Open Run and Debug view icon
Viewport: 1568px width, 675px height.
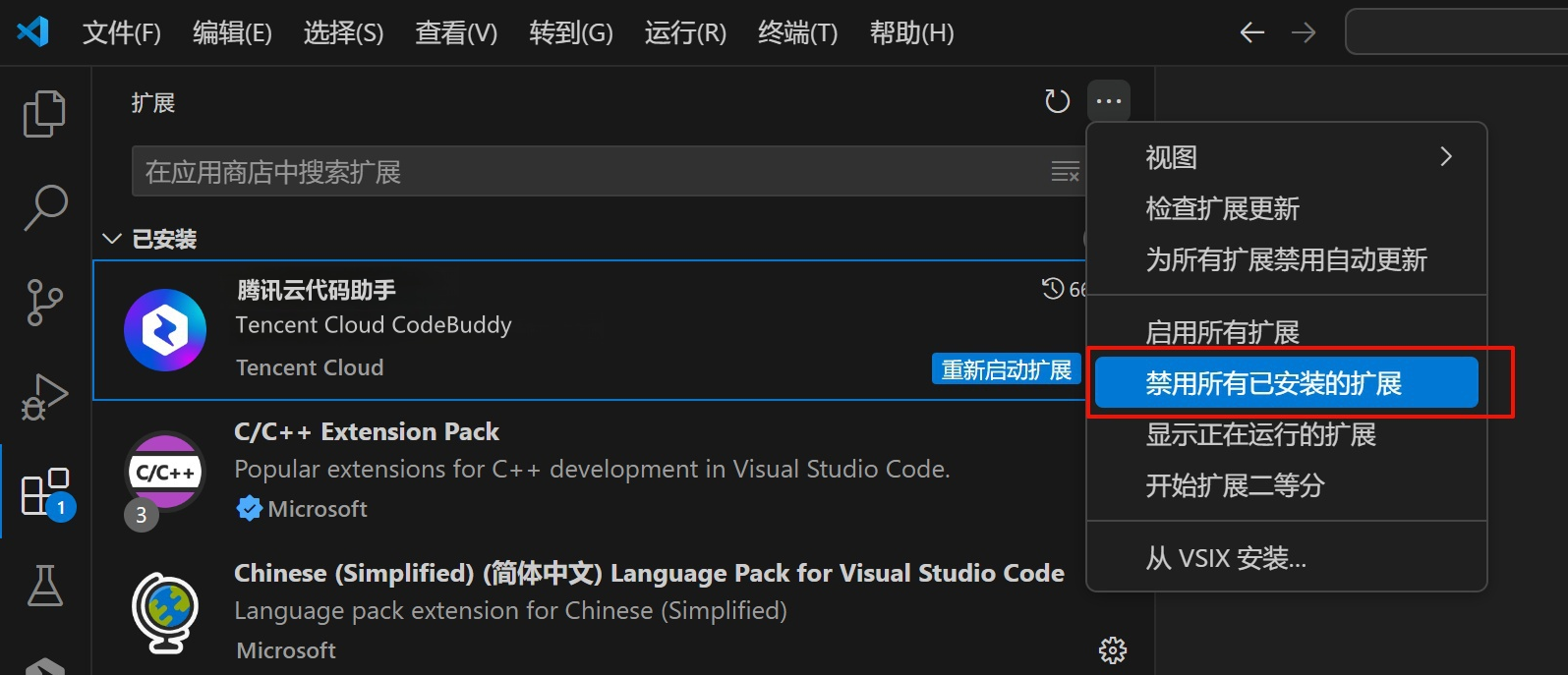click(x=44, y=396)
